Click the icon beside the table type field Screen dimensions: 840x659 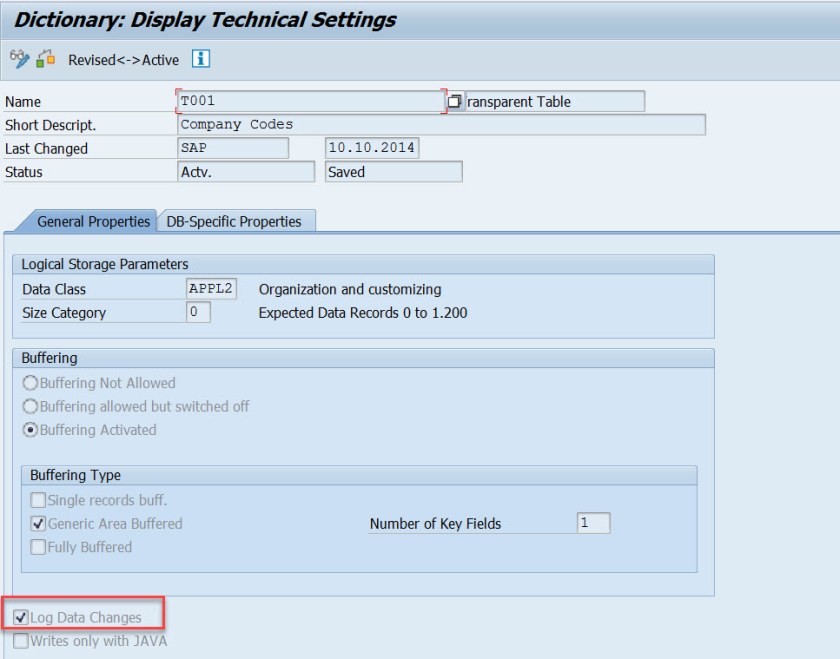pyautogui.click(x=455, y=101)
